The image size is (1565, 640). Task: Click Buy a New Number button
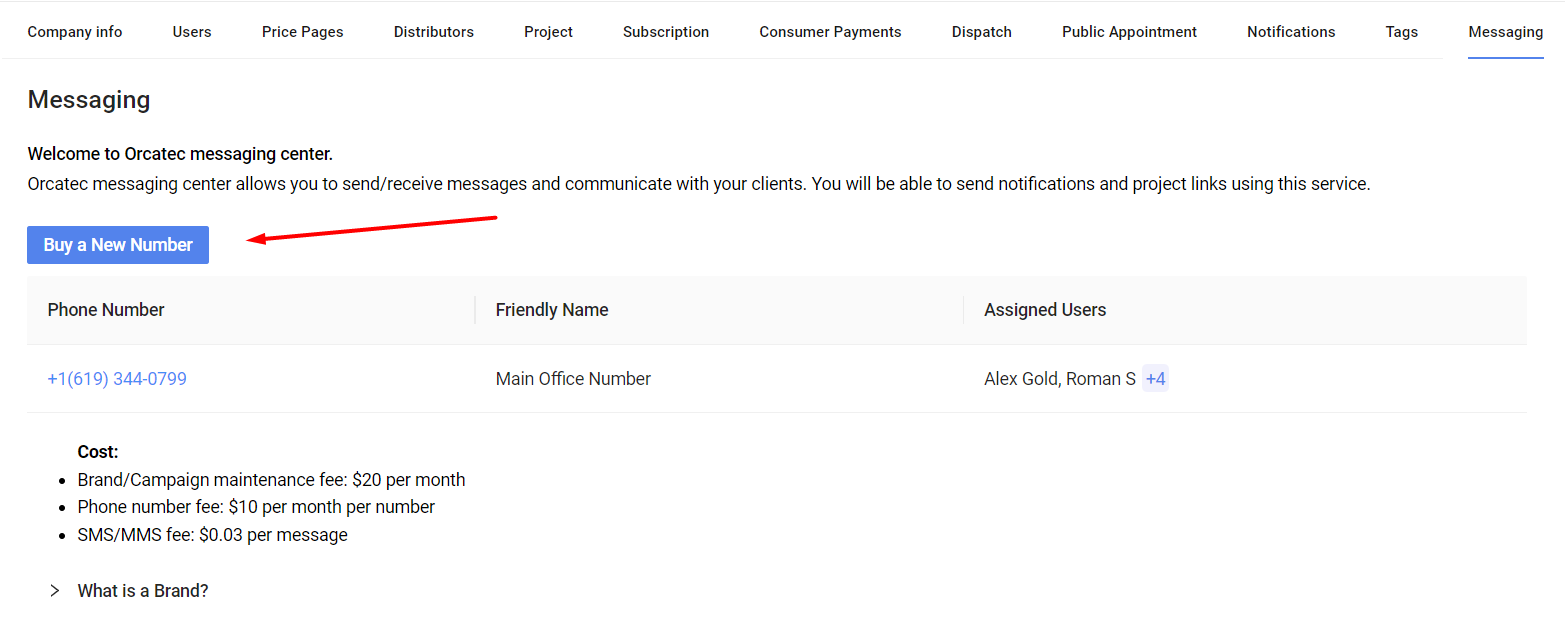[118, 245]
